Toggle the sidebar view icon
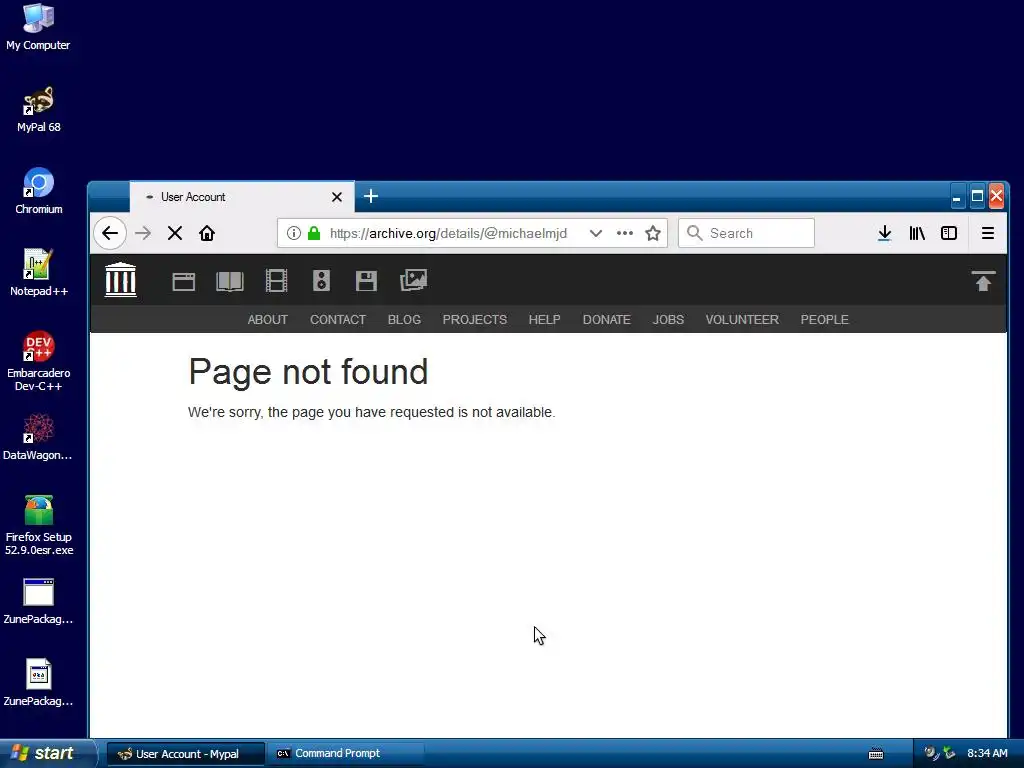The height and width of the screenshot is (768, 1024). [x=949, y=233]
